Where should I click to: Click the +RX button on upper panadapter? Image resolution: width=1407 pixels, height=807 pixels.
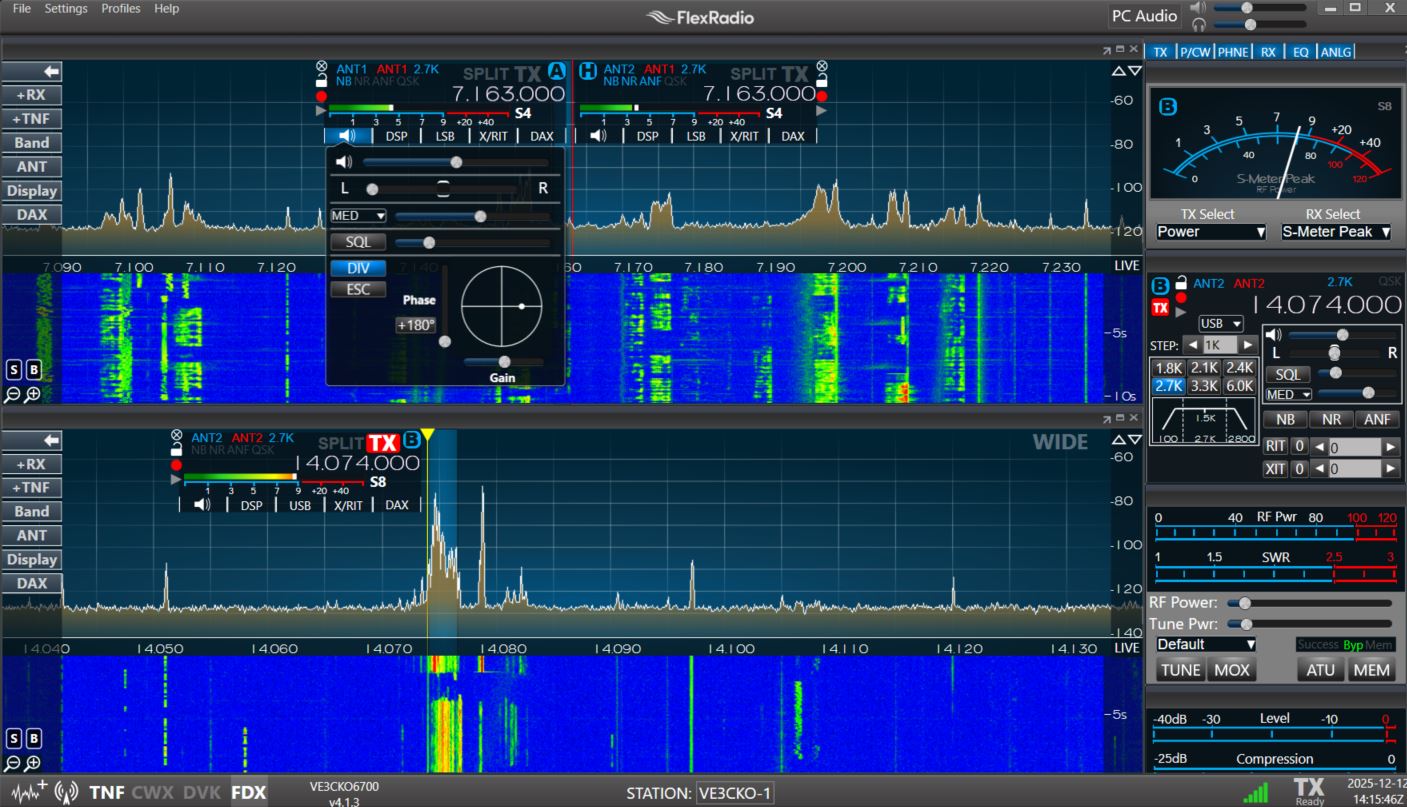(32, 95)
